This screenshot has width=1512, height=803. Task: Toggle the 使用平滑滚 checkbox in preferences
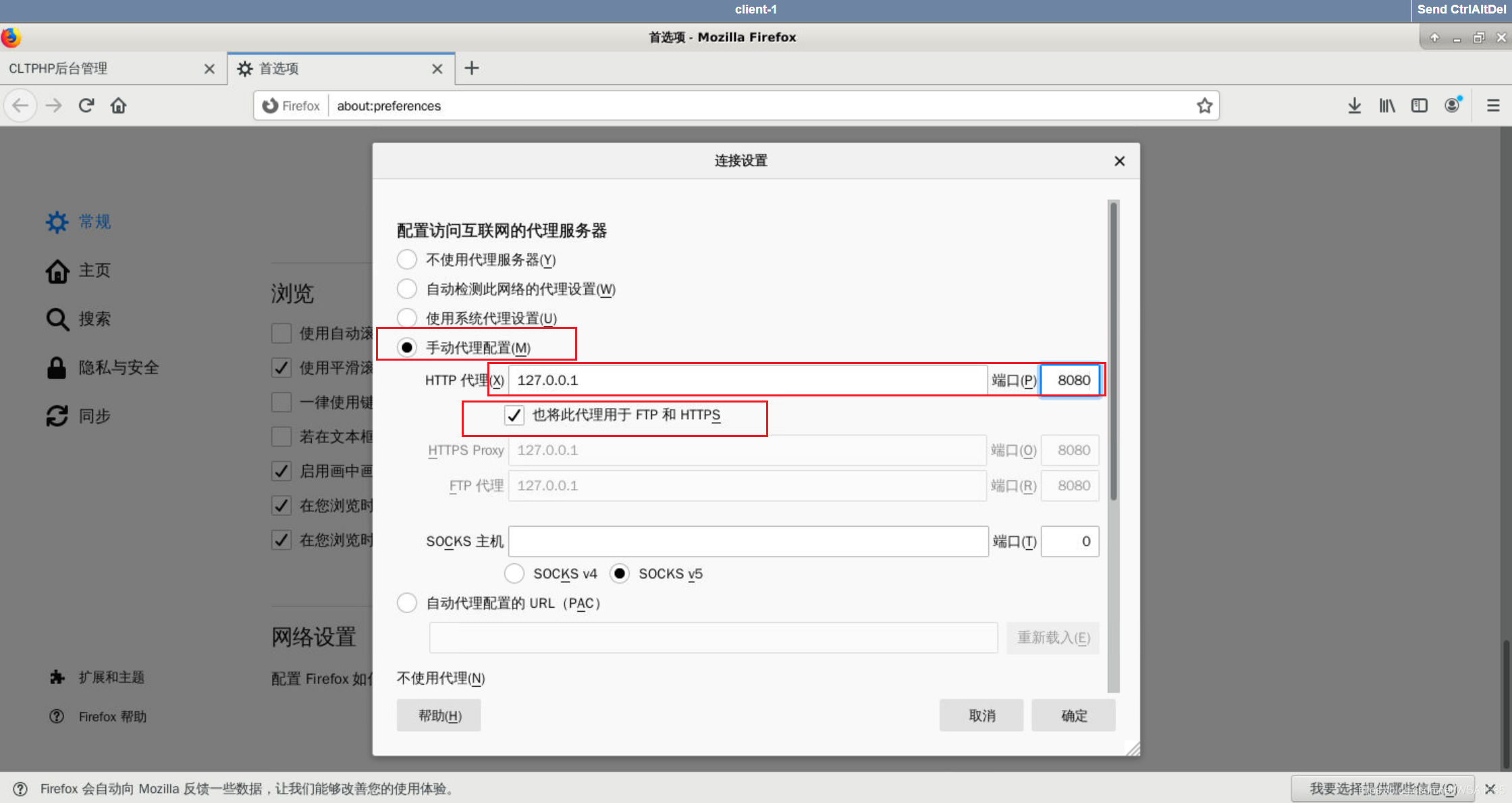(281, 367)
